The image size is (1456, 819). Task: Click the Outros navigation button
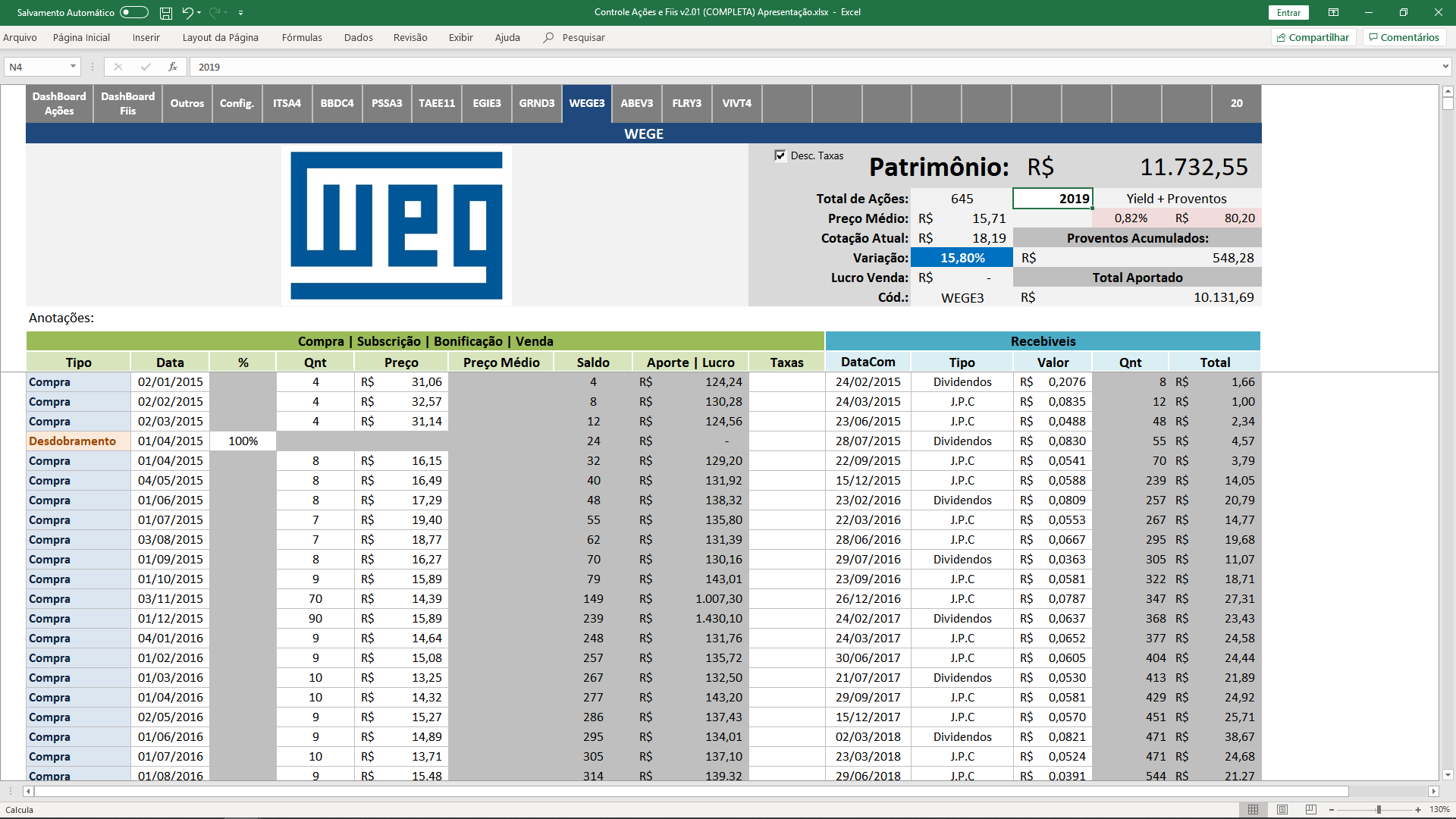187,103
